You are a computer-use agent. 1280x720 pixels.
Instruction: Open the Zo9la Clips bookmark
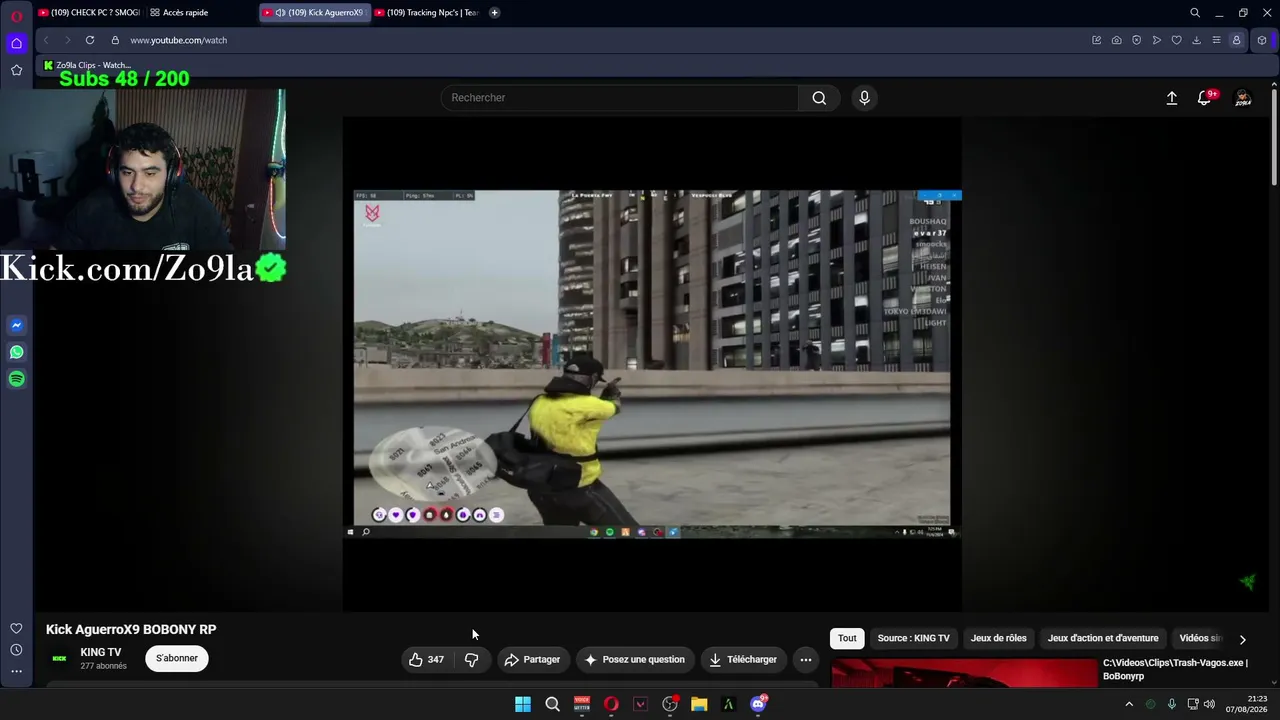[87, 65]
